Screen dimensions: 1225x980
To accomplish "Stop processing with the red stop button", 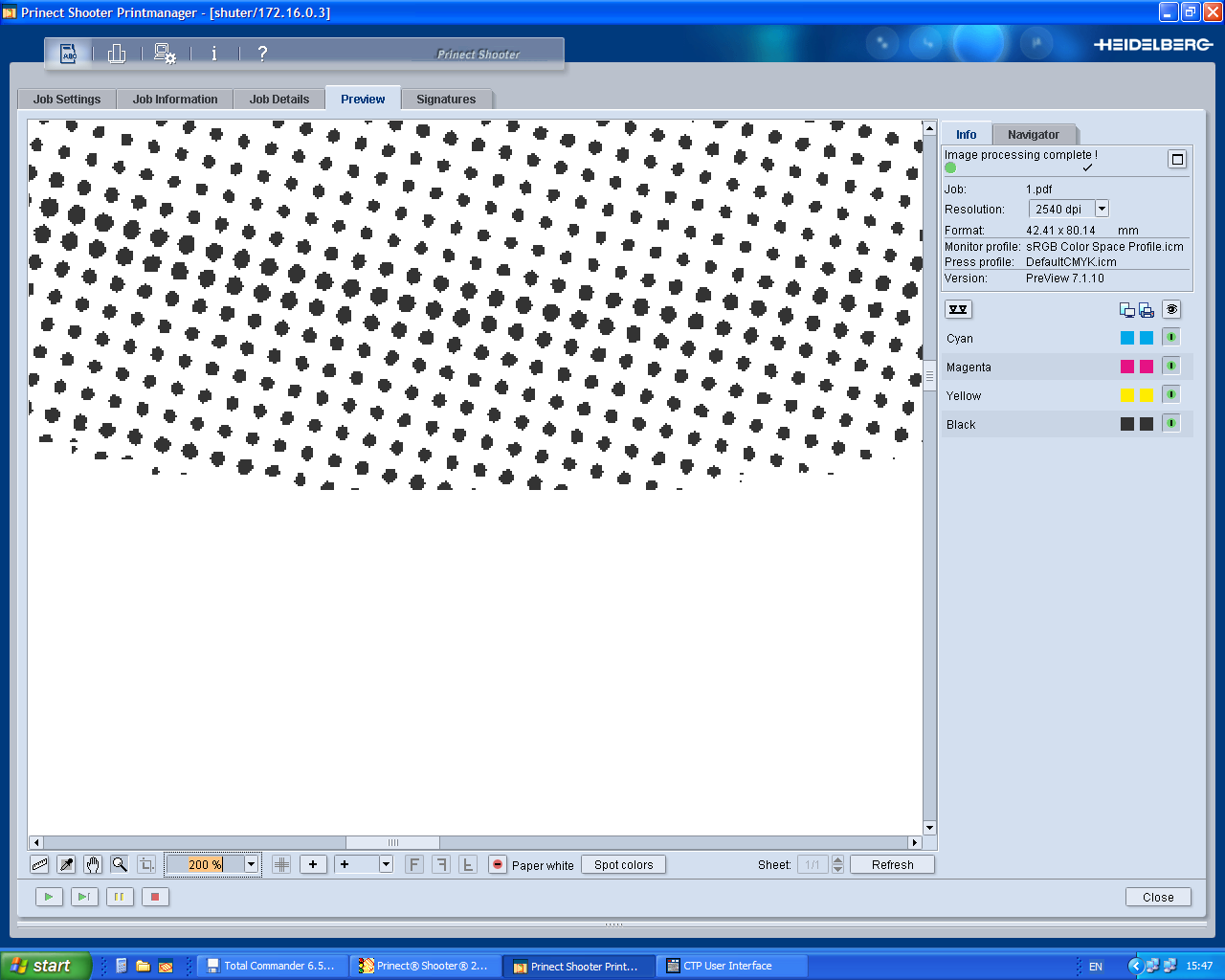I will 155,897.
